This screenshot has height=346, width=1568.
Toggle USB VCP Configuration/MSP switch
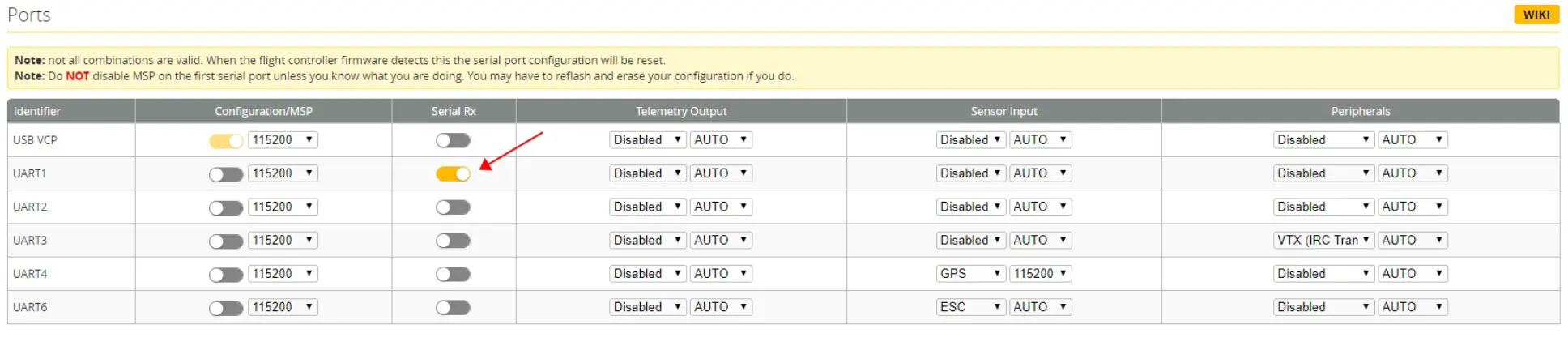tap(225, 141)
